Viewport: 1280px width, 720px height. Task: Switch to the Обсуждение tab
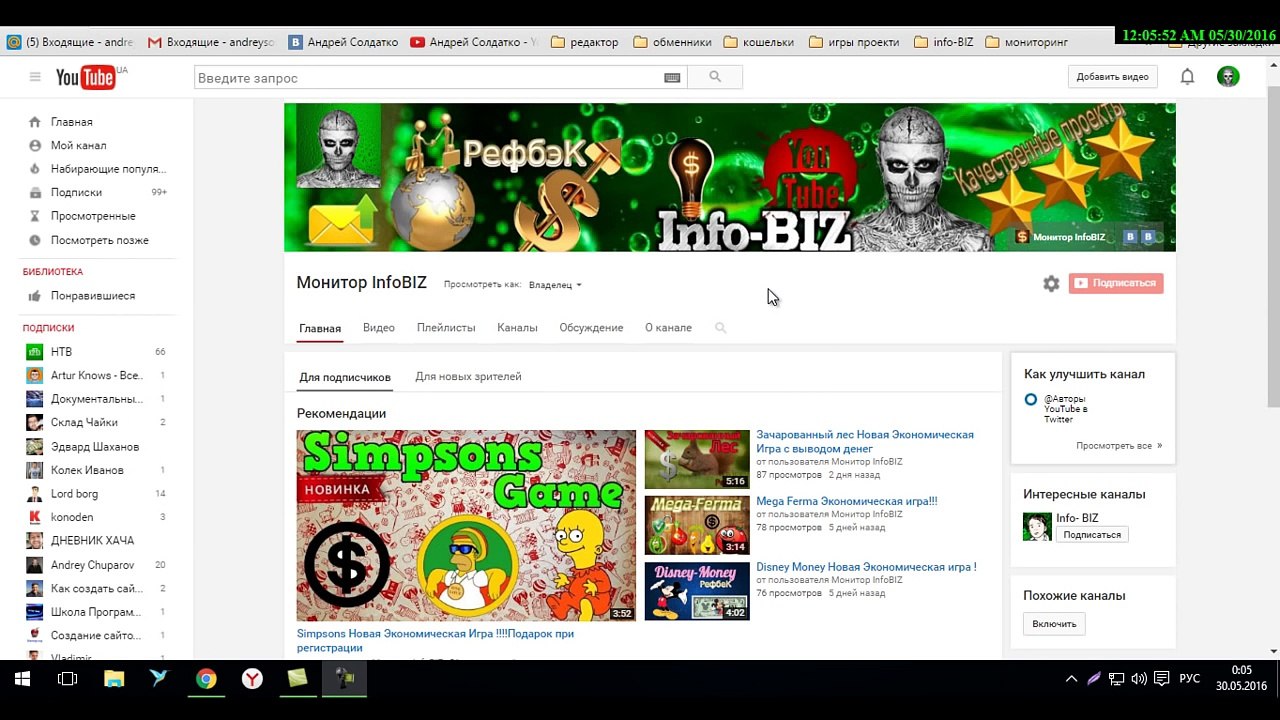coord(591,328)
